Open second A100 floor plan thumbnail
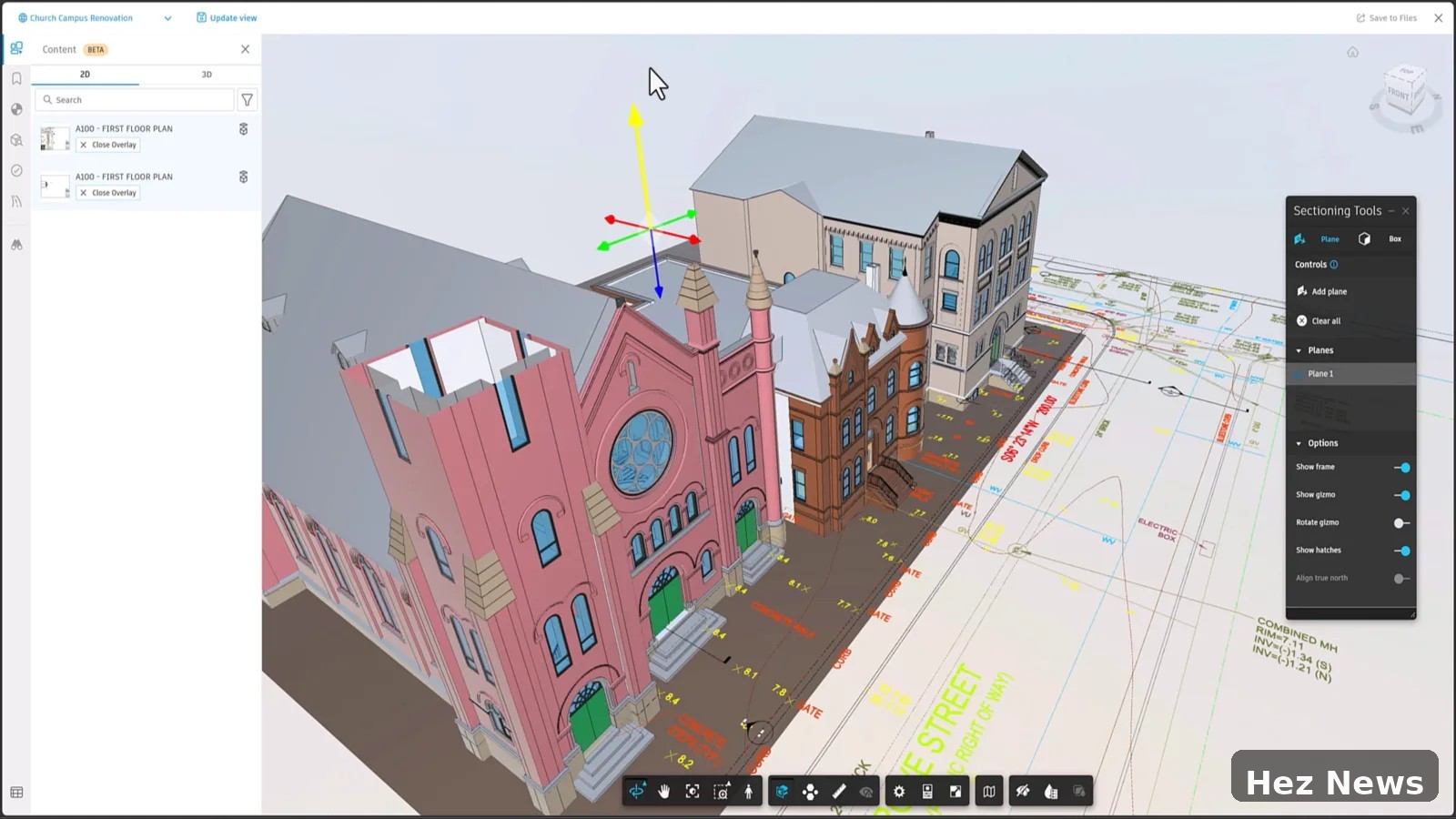The width and height of the screenshot is (1456, 819). pos(55,187)
